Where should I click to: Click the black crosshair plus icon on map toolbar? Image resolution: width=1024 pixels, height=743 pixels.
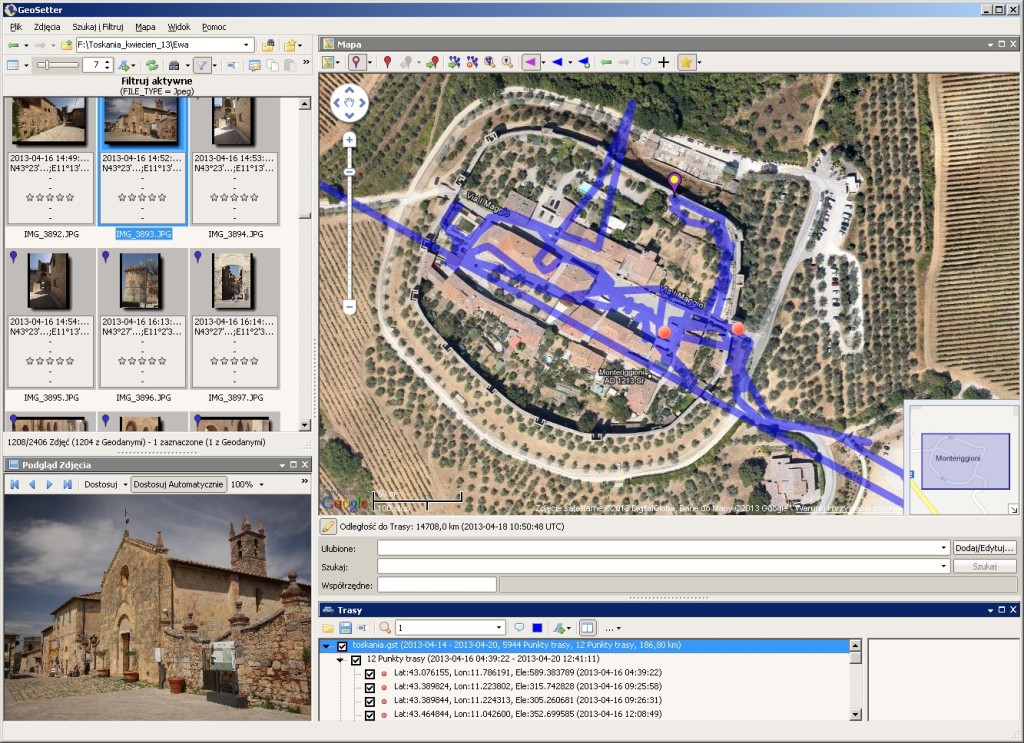pos(663,62)
